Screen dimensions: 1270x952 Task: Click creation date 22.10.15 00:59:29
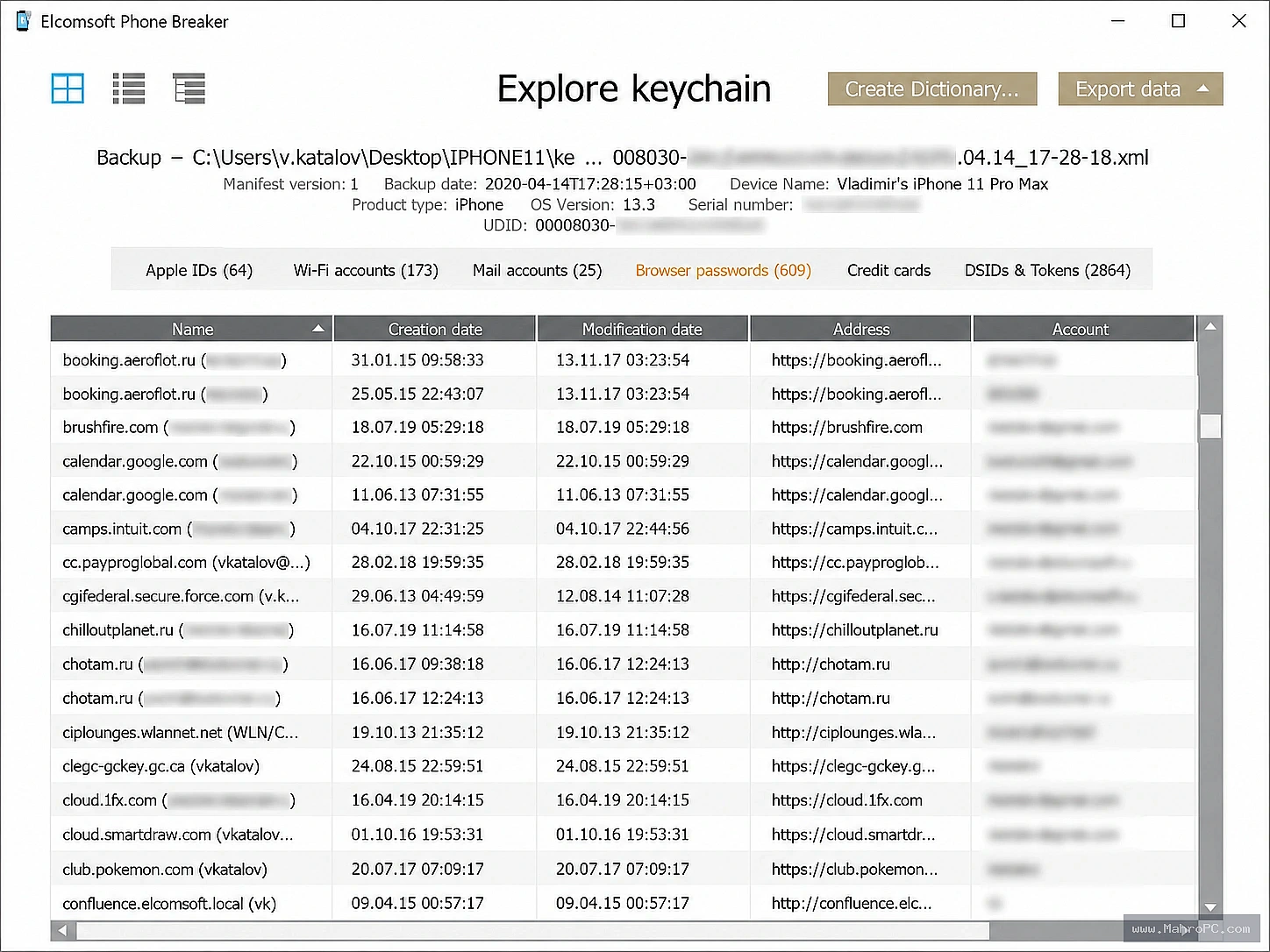[x=417, y=461]
